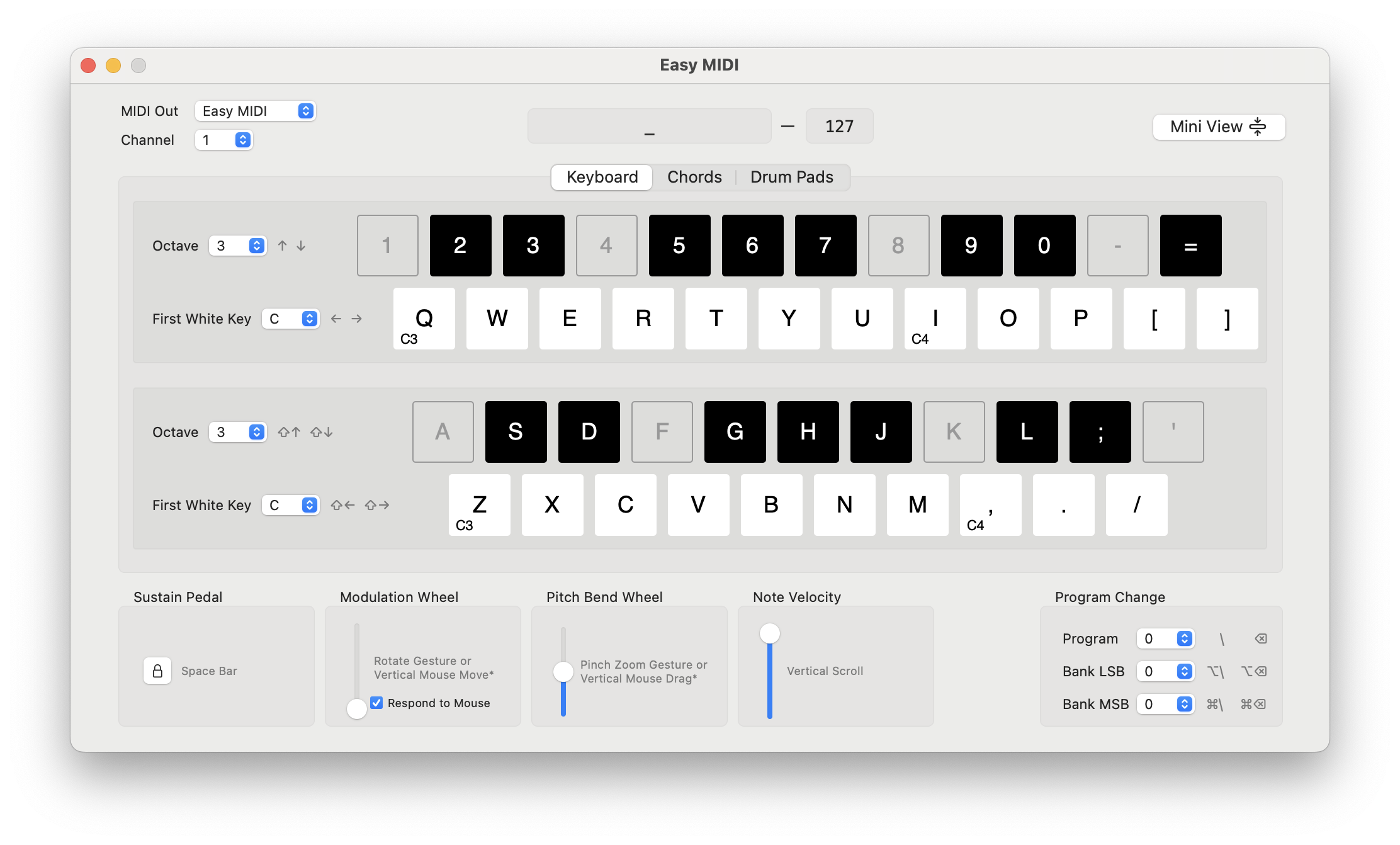Click the command-backspace icon next to Bank MSB

tap(1255, 704)
